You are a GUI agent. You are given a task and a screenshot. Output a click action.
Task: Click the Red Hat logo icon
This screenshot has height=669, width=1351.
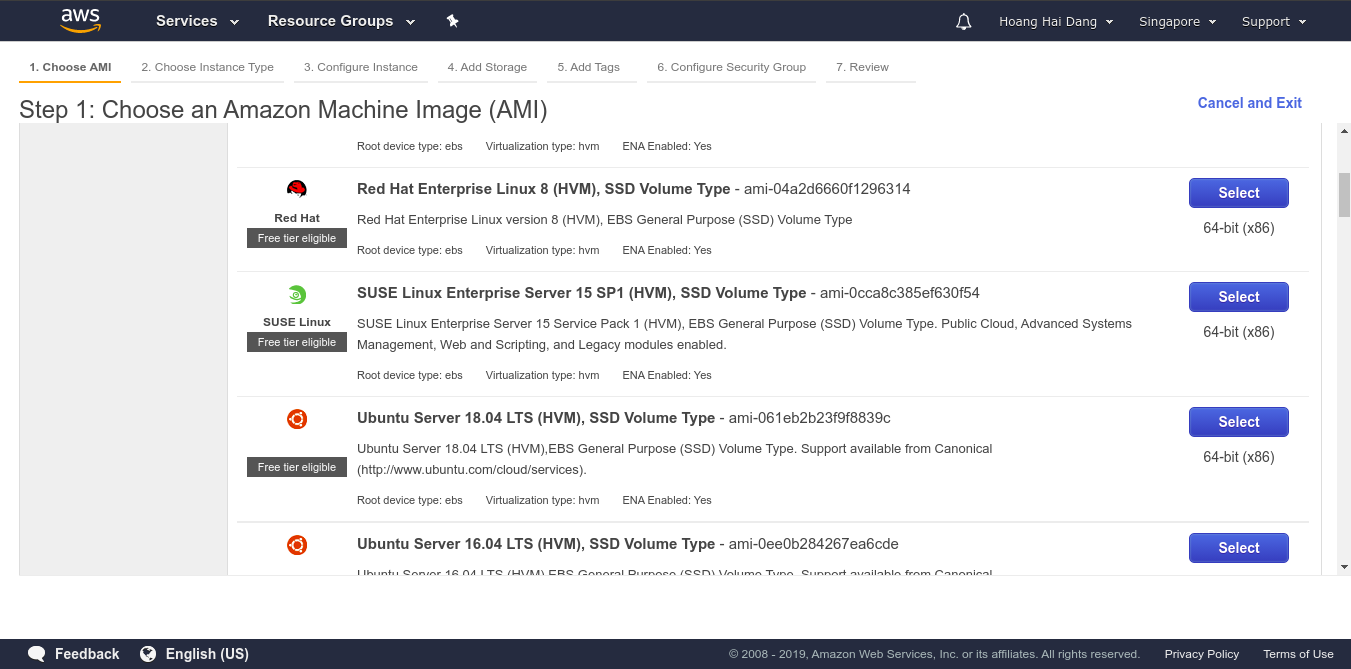point(297,190)
